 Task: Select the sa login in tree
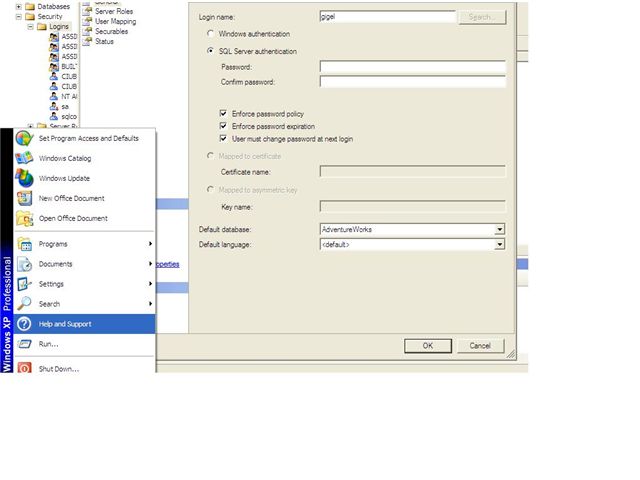point(65,105)
